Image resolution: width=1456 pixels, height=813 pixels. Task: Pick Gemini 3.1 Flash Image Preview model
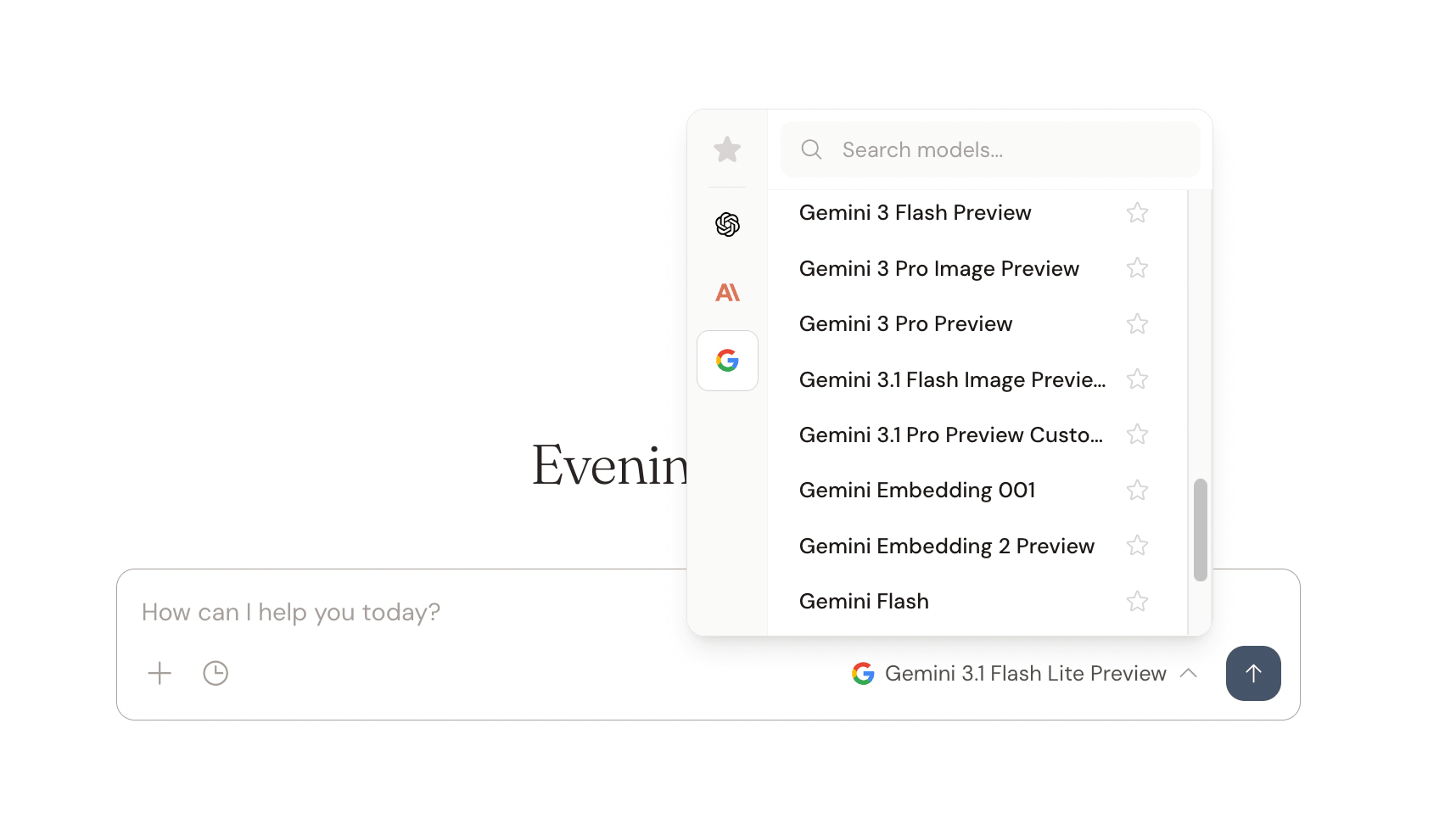tap(952, 380)
